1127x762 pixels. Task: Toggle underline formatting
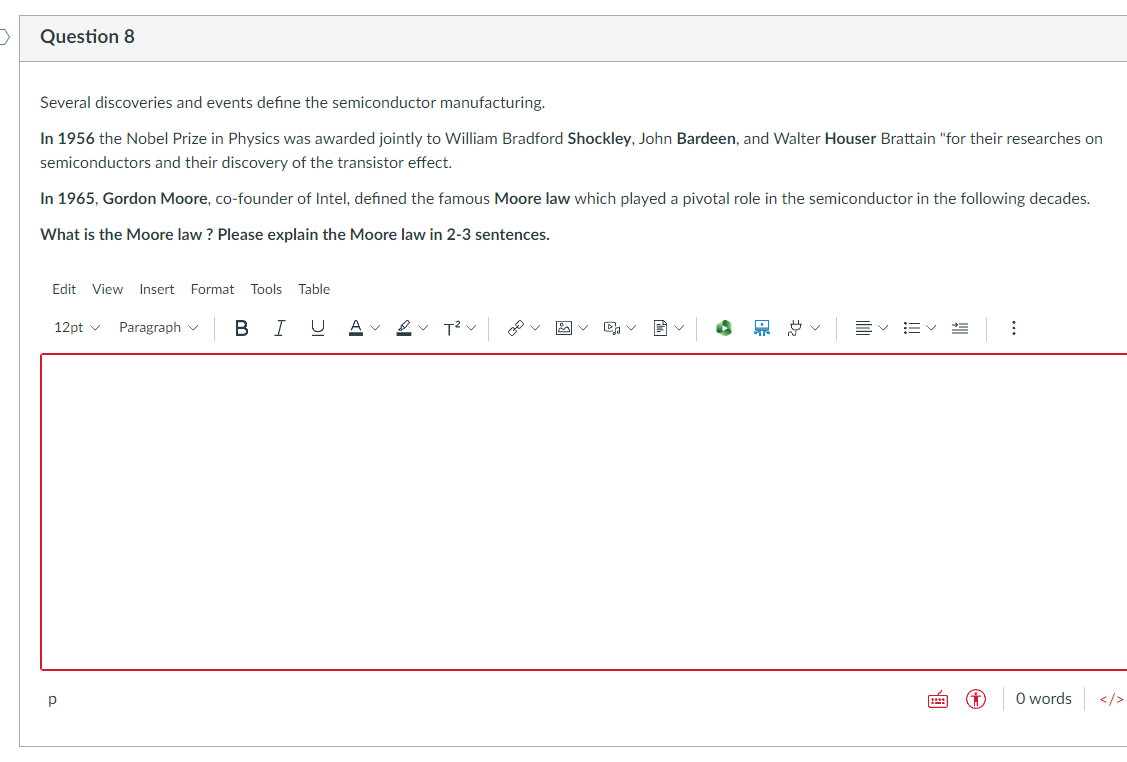click(x=317, y=327)
